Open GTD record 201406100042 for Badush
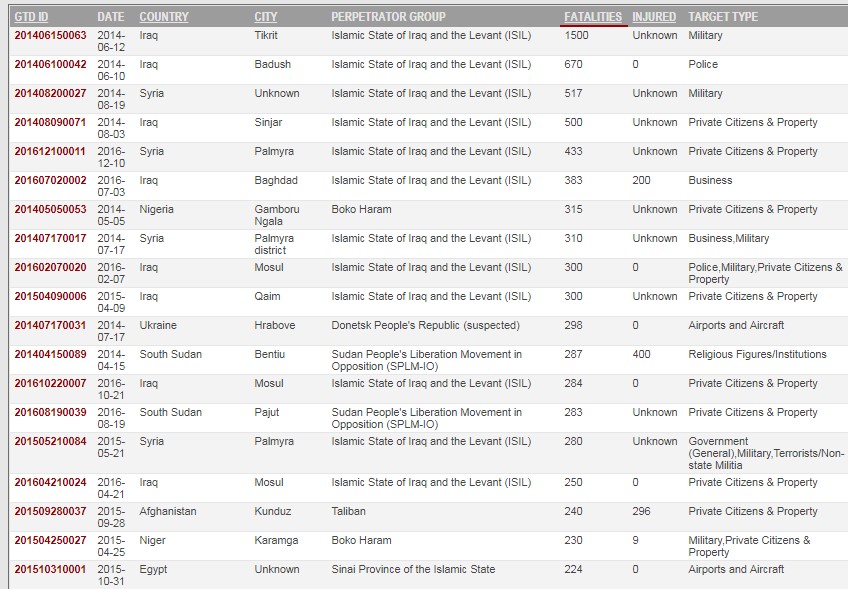848x589 pixels. click(x=50, y=65)
